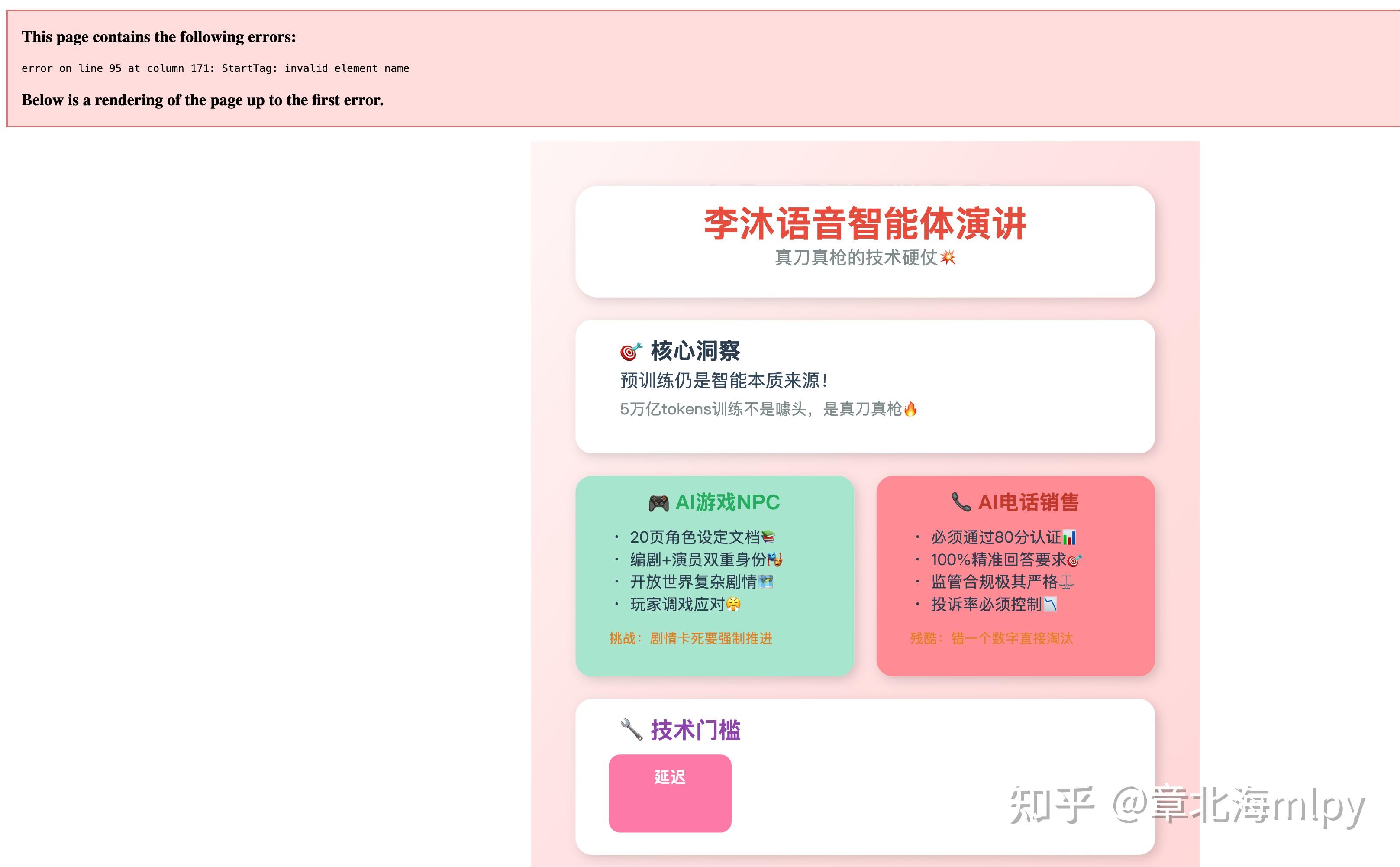
Task: Click the 🎯 target icon beside 核心洞察
Action: tap(630, 352)
